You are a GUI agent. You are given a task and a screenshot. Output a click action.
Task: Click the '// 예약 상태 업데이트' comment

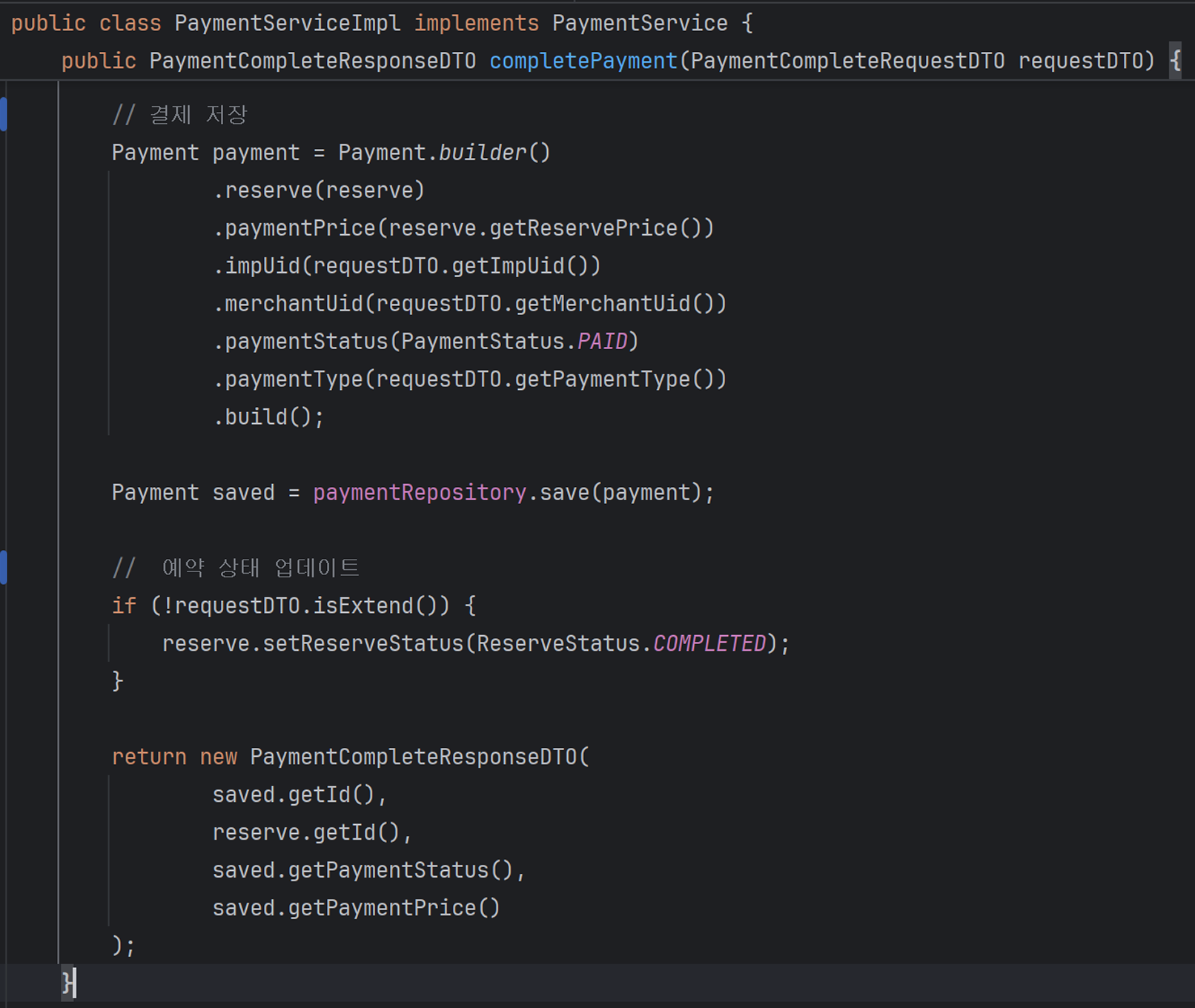(236, 568)
